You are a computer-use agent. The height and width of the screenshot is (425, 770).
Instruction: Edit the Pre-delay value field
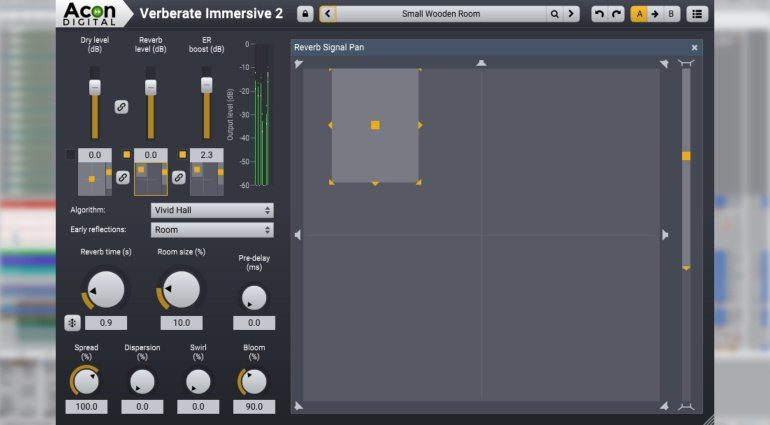tap(254, 323)
